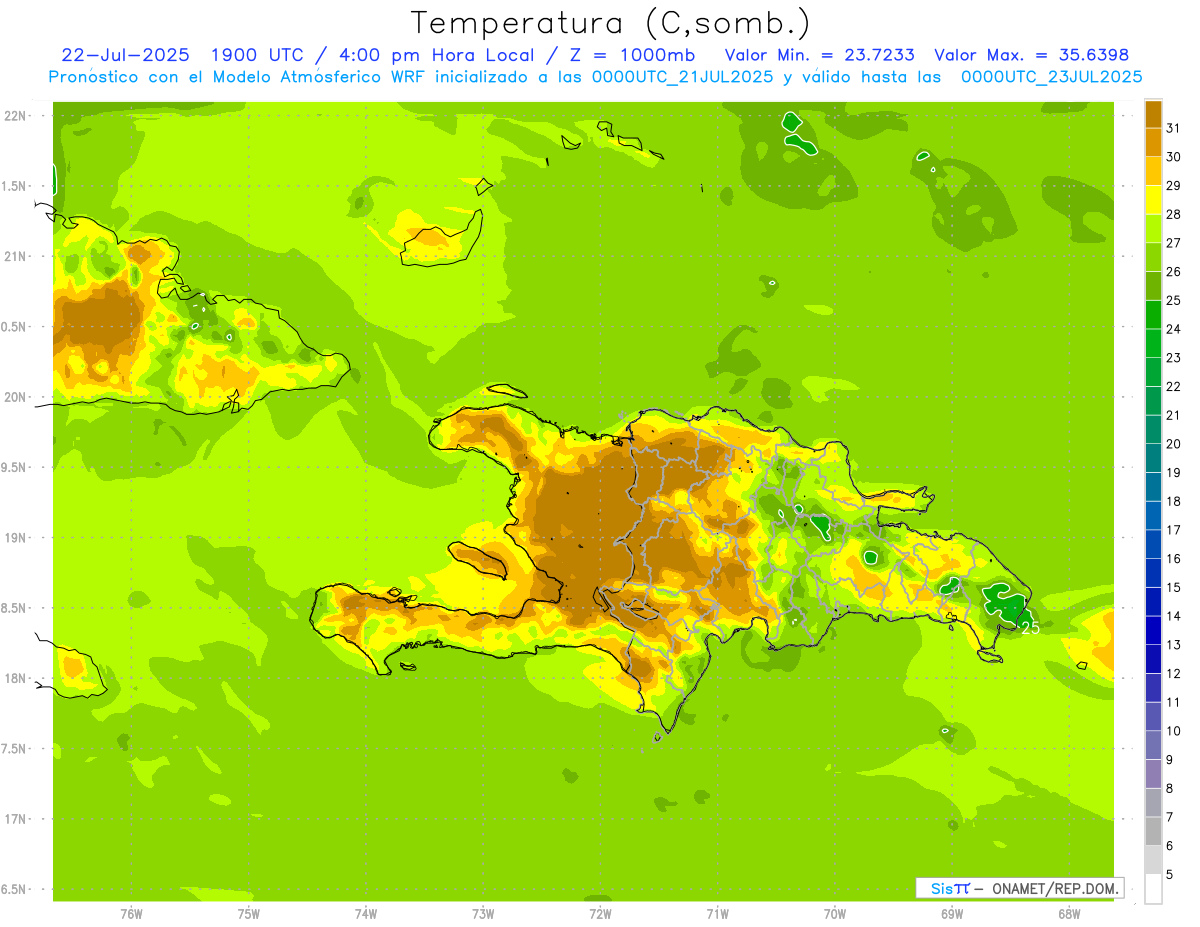Click the "73W" longitude label

pos(483,914)
